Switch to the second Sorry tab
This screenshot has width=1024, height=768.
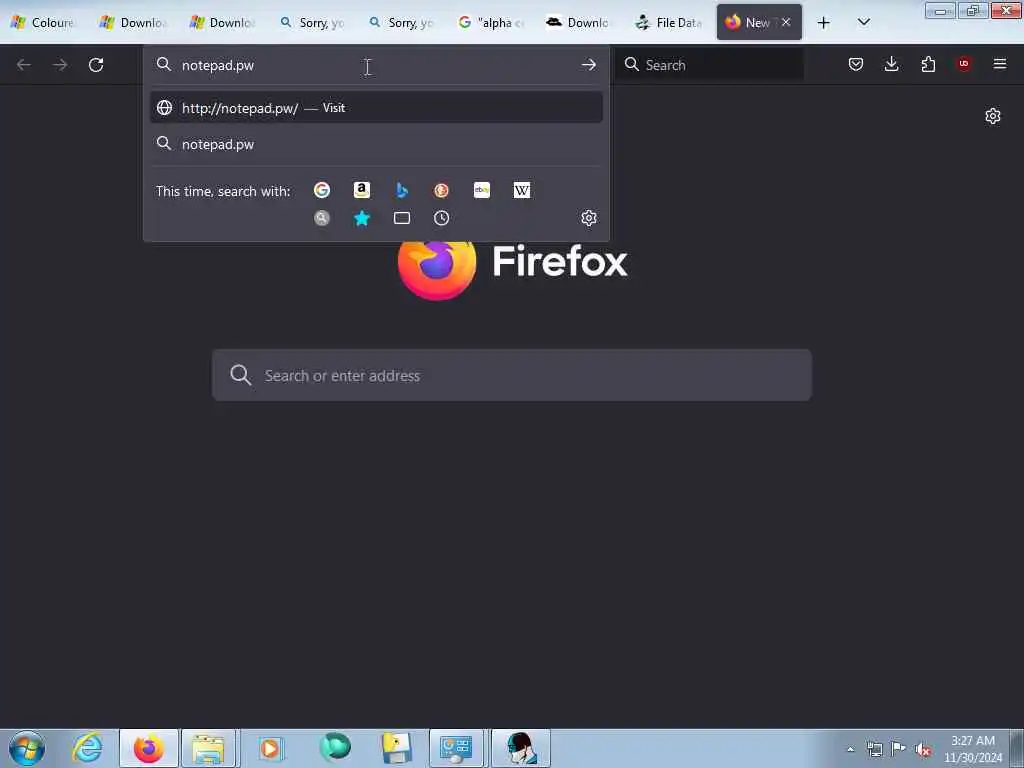pyautogui.click(x=400, y=23)
